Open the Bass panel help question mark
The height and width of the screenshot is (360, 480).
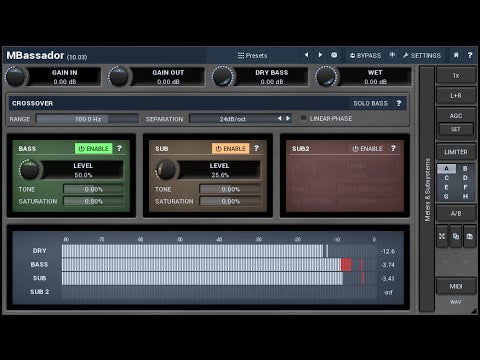pyautogui.click(x=119, y=148)
